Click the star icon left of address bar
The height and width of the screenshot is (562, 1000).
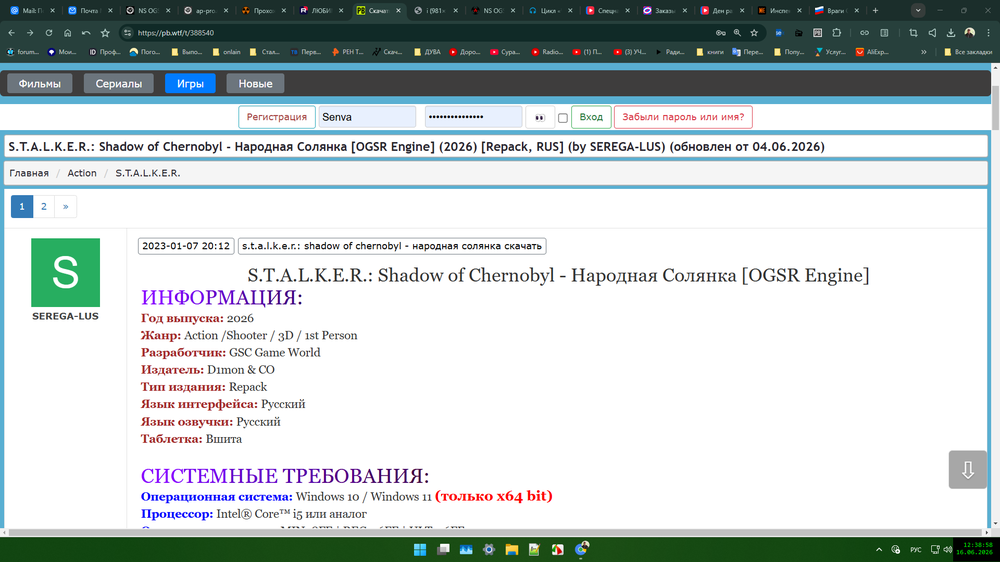(x=105, y=33)
